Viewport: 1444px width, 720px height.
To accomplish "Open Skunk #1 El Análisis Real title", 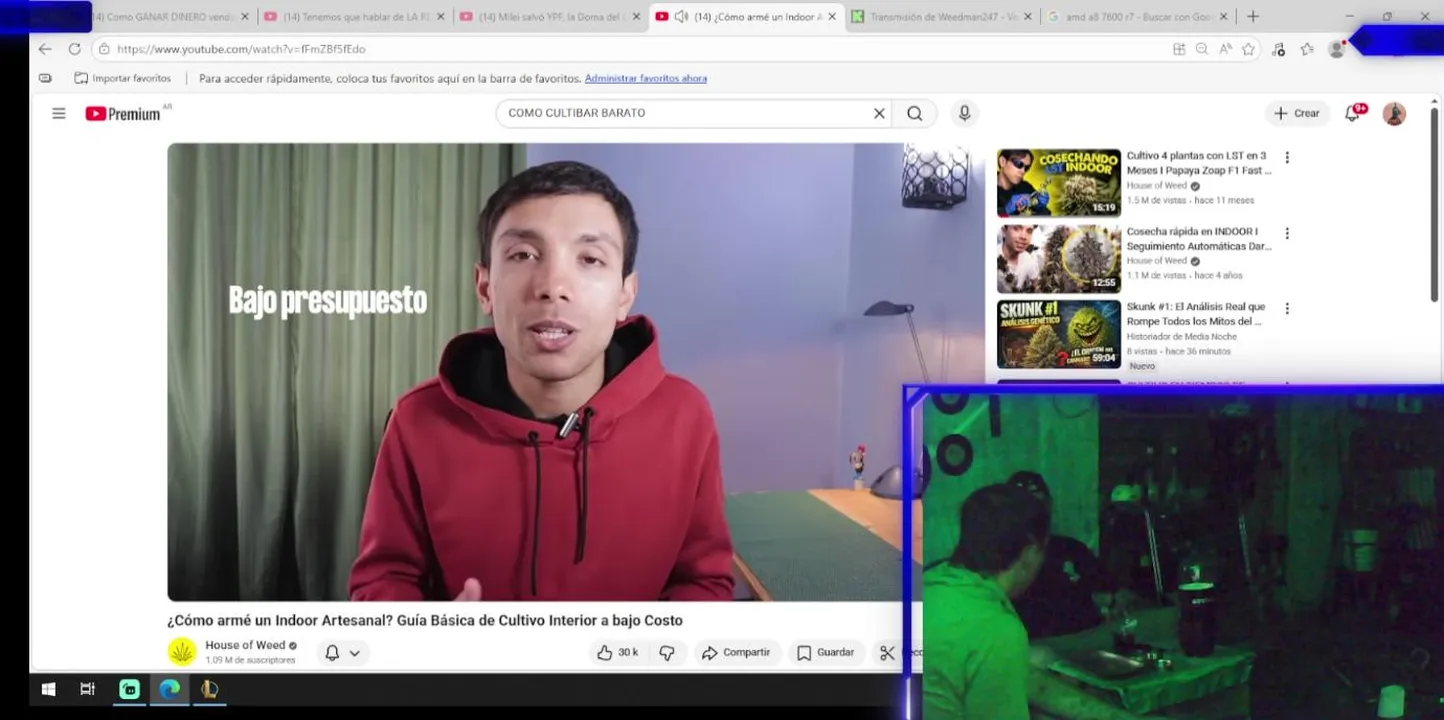I will [x=1196, y=314].
